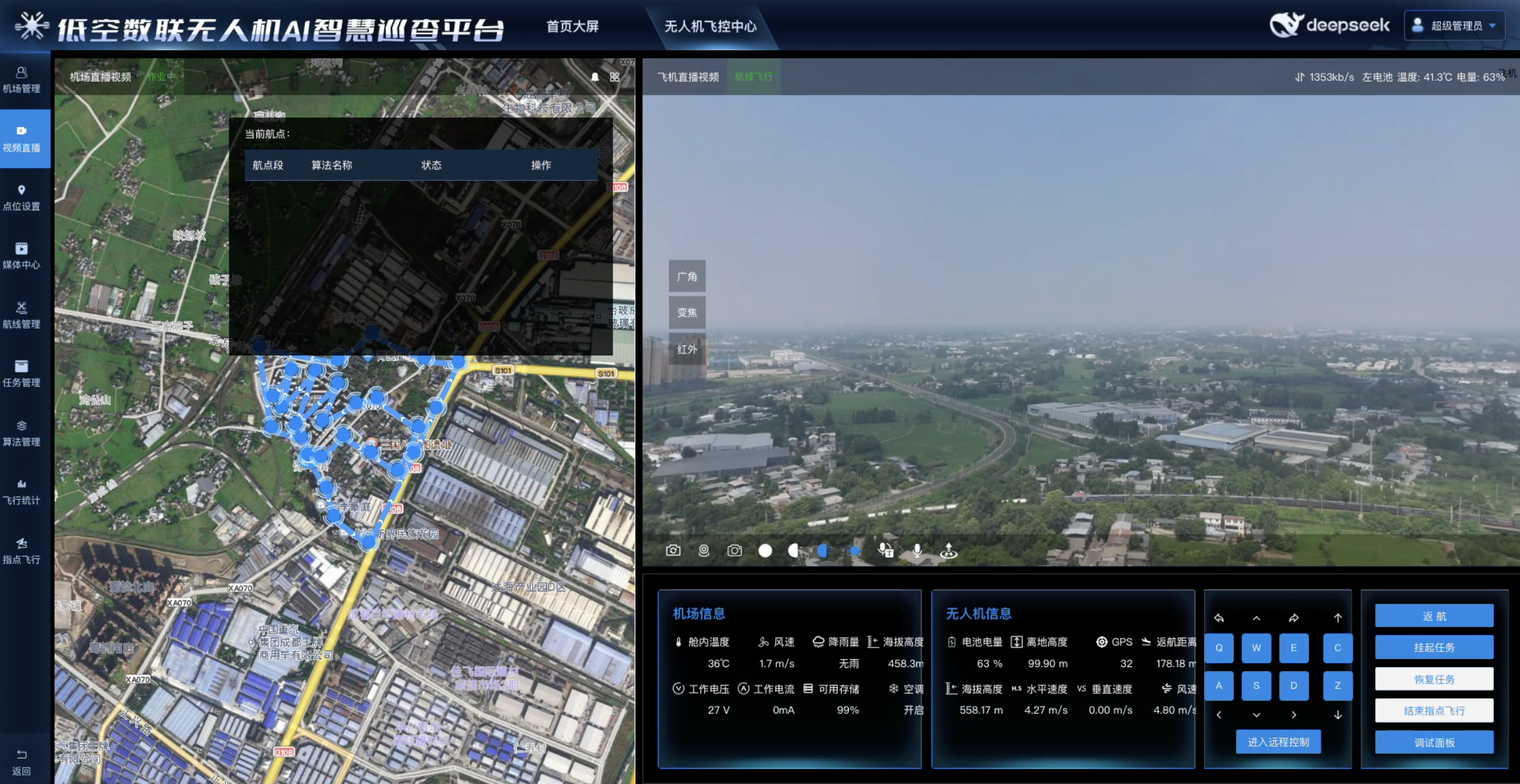Click the 进入远程控制 button

tap(1278, 742)
